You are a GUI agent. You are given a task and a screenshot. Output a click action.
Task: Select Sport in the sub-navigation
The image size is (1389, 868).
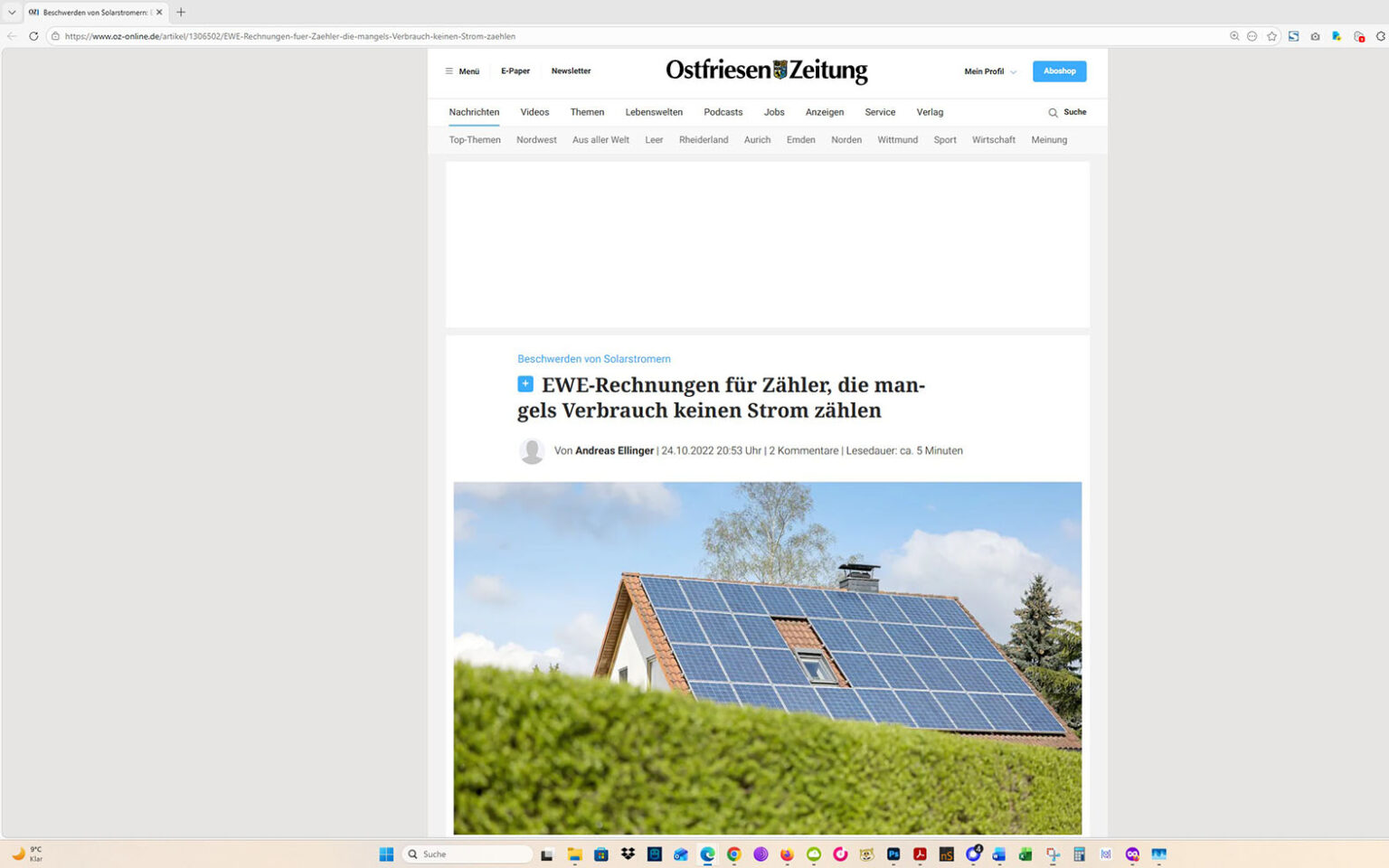pos(944,140)
